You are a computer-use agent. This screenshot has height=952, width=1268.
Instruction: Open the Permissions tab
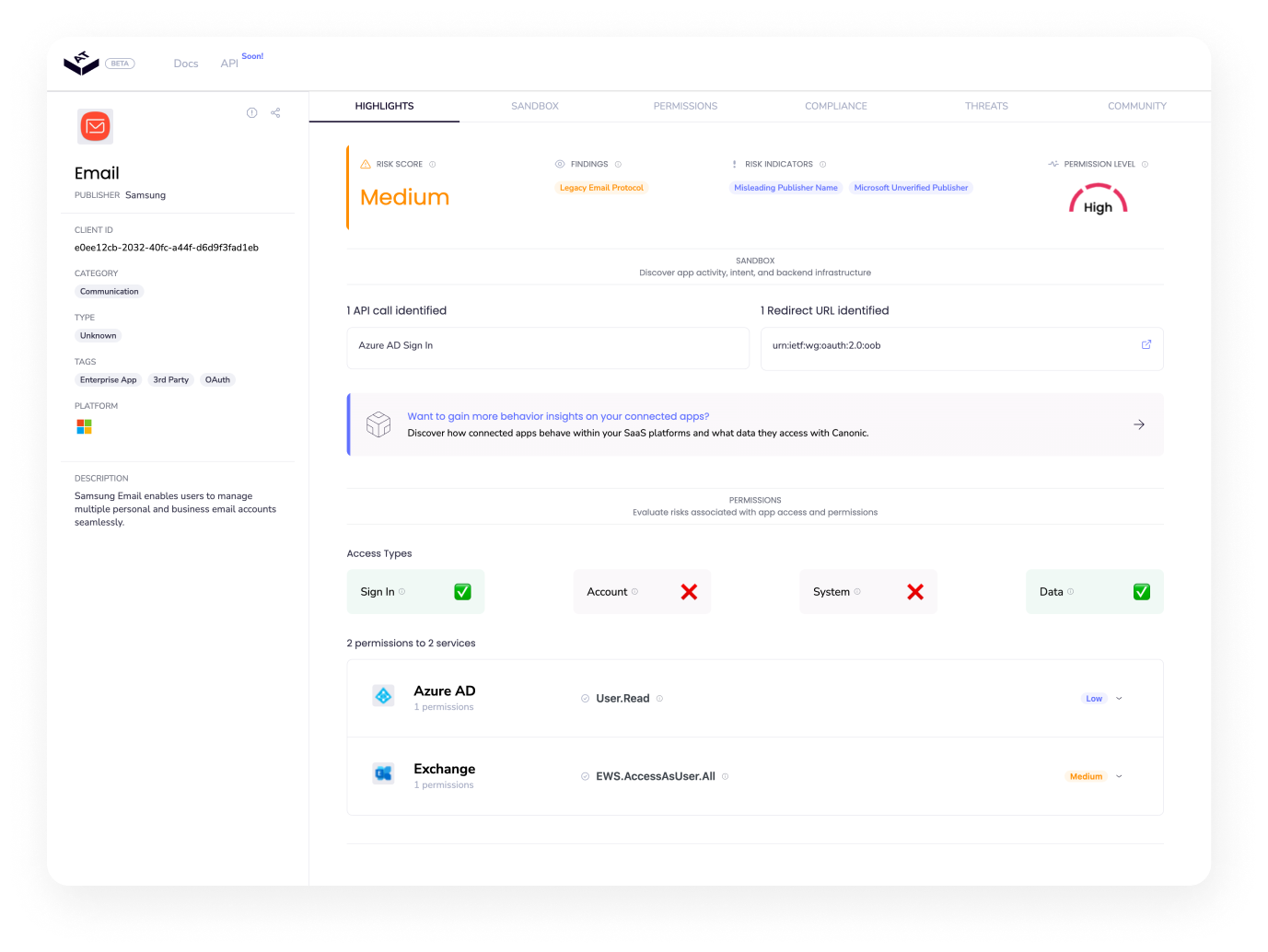click(x=685, y=106)
